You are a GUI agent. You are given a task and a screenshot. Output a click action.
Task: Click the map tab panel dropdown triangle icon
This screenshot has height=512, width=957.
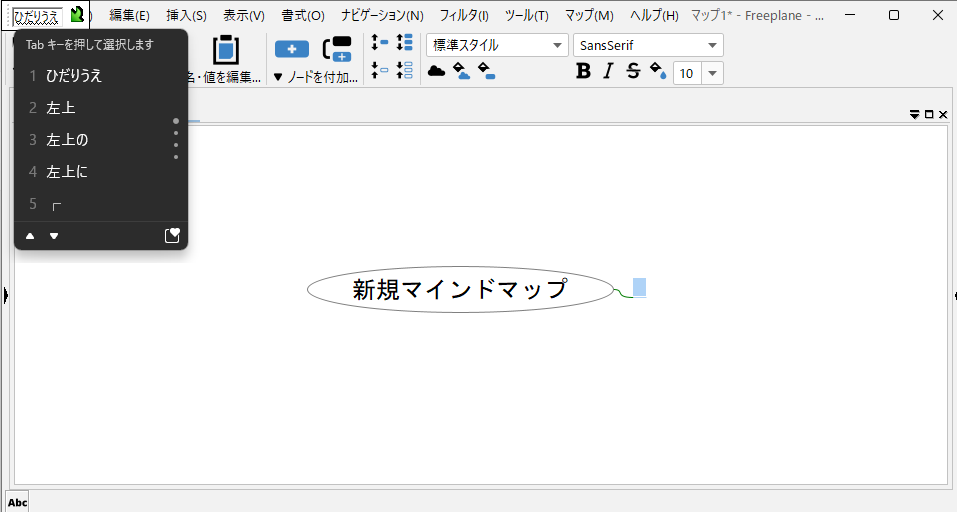[914, 115]
